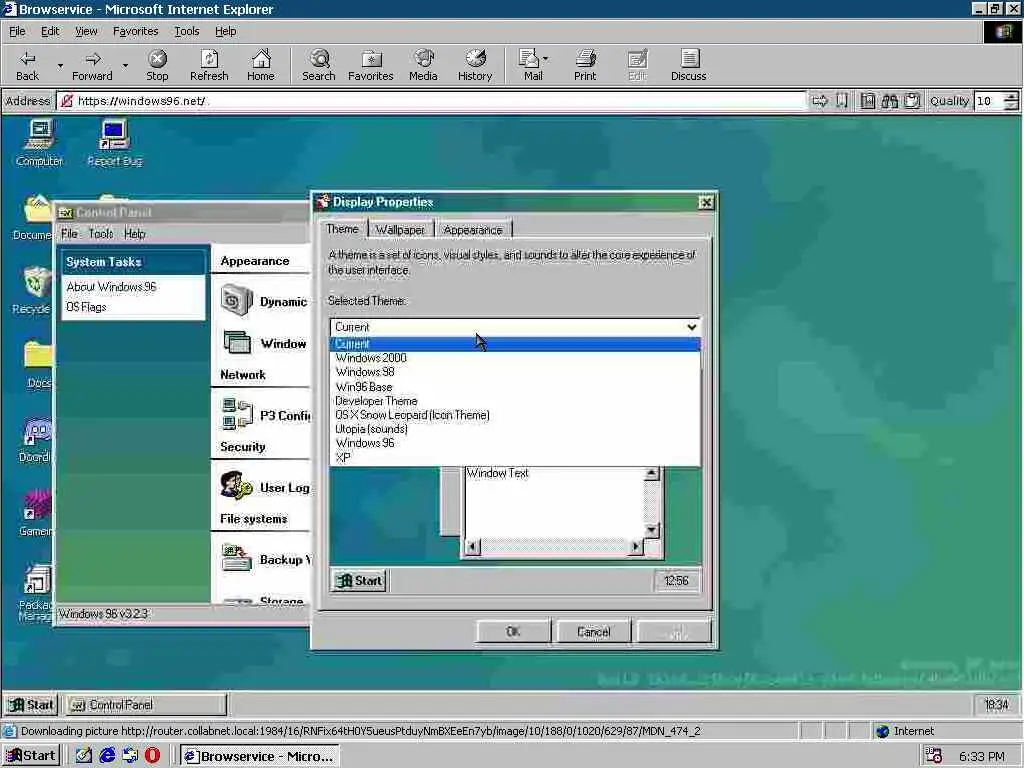Choose Windows 98 from theme list
1024x768 pixels.
tap(515, 372)
